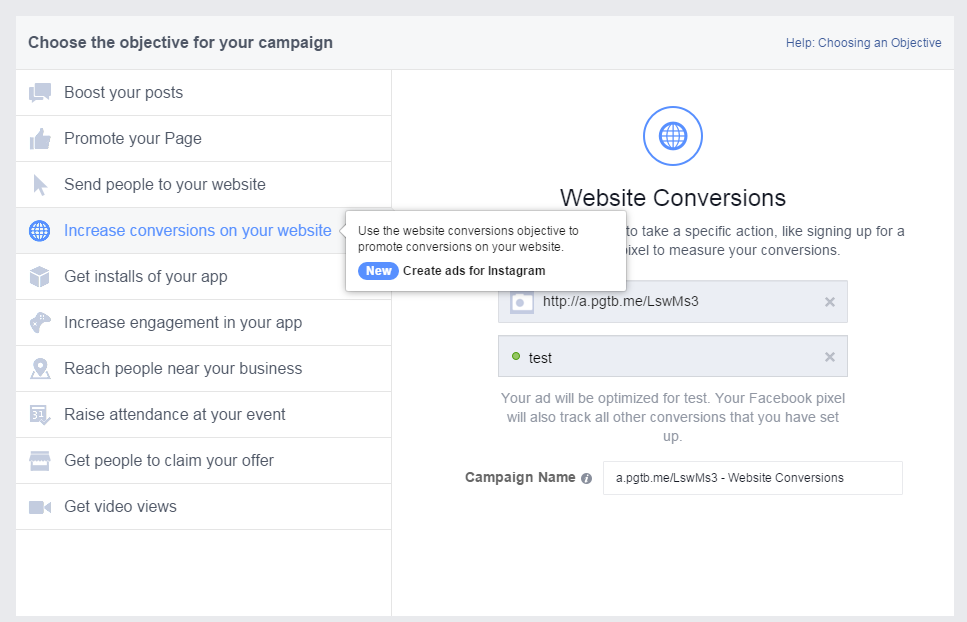This screenshot has height=622, width=967.
Task: Click the box icon for Get installs of your app
Action: (x=40, y=277)
